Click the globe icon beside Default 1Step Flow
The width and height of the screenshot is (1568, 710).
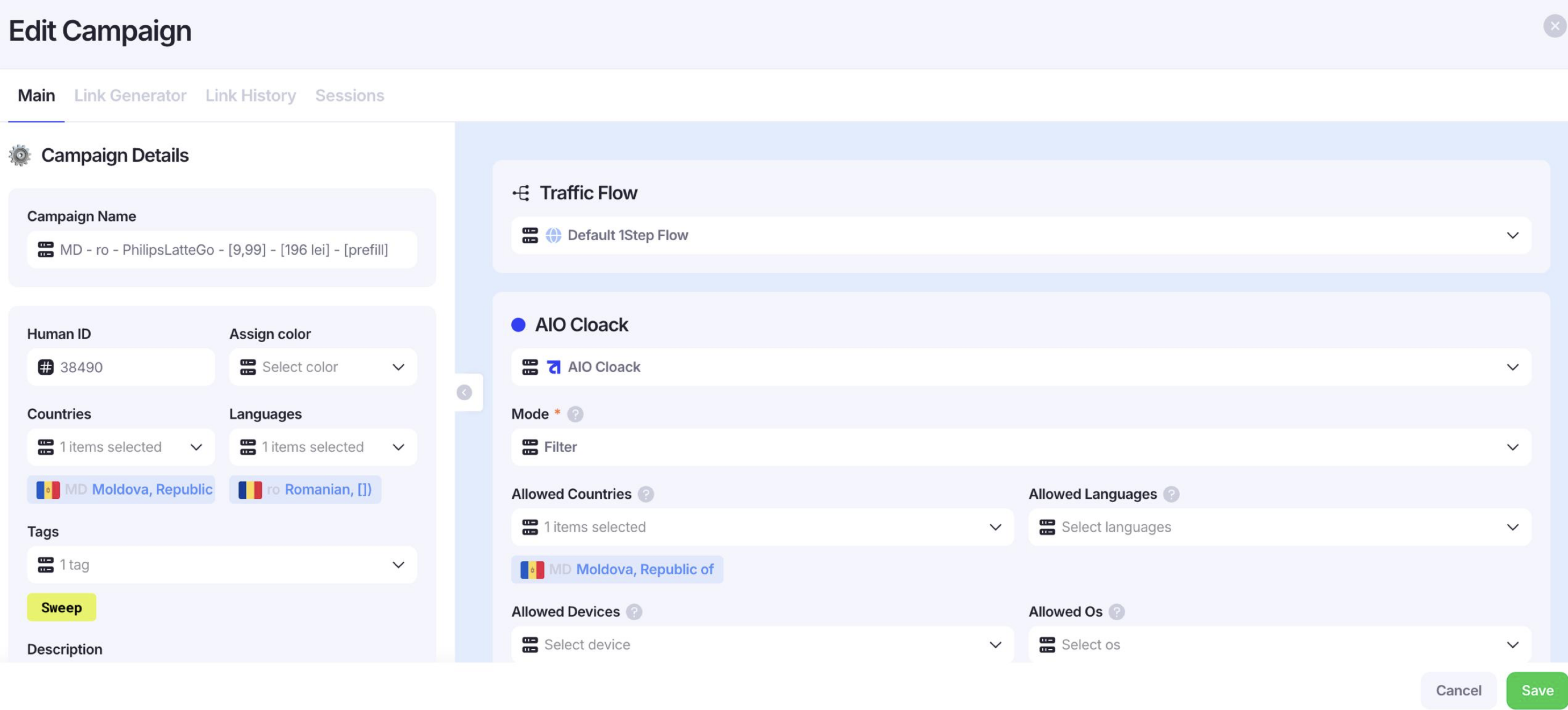pyautogui.click(x=553, y=236)
